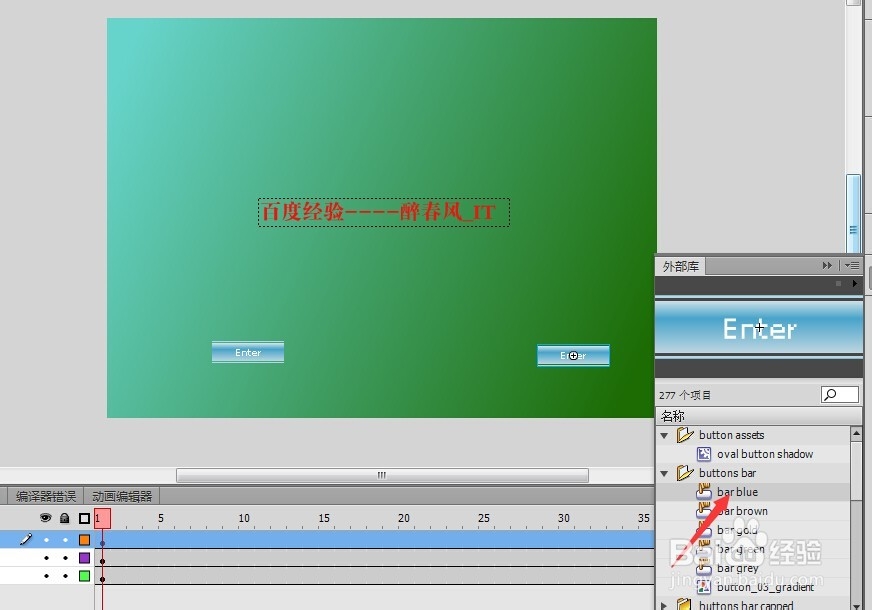Click the double-arrow collapse icon on 外部库 panel

827,265
